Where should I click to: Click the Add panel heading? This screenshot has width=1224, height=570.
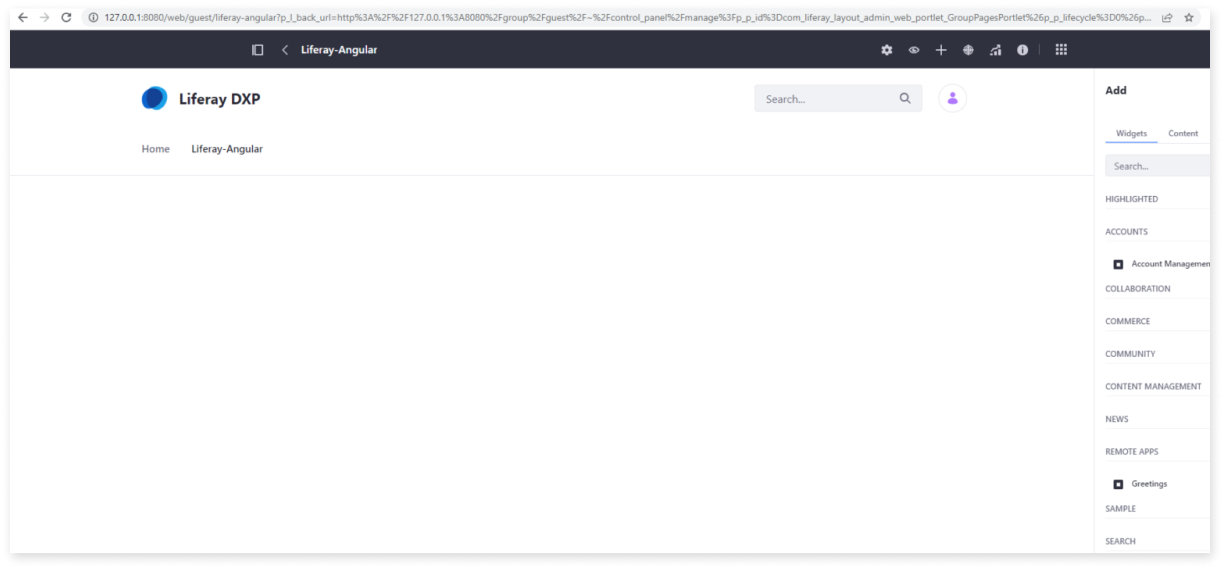click(1116, 90)
